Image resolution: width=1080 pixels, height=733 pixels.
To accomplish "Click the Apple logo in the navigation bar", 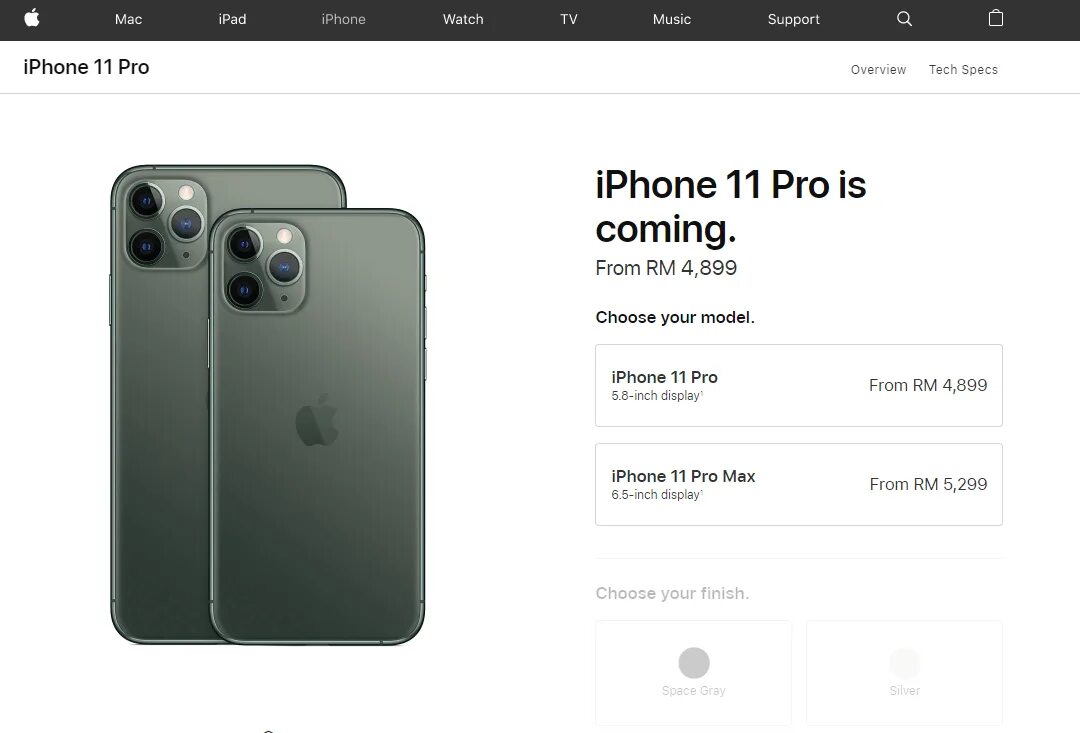I will (x=32, y=19).
